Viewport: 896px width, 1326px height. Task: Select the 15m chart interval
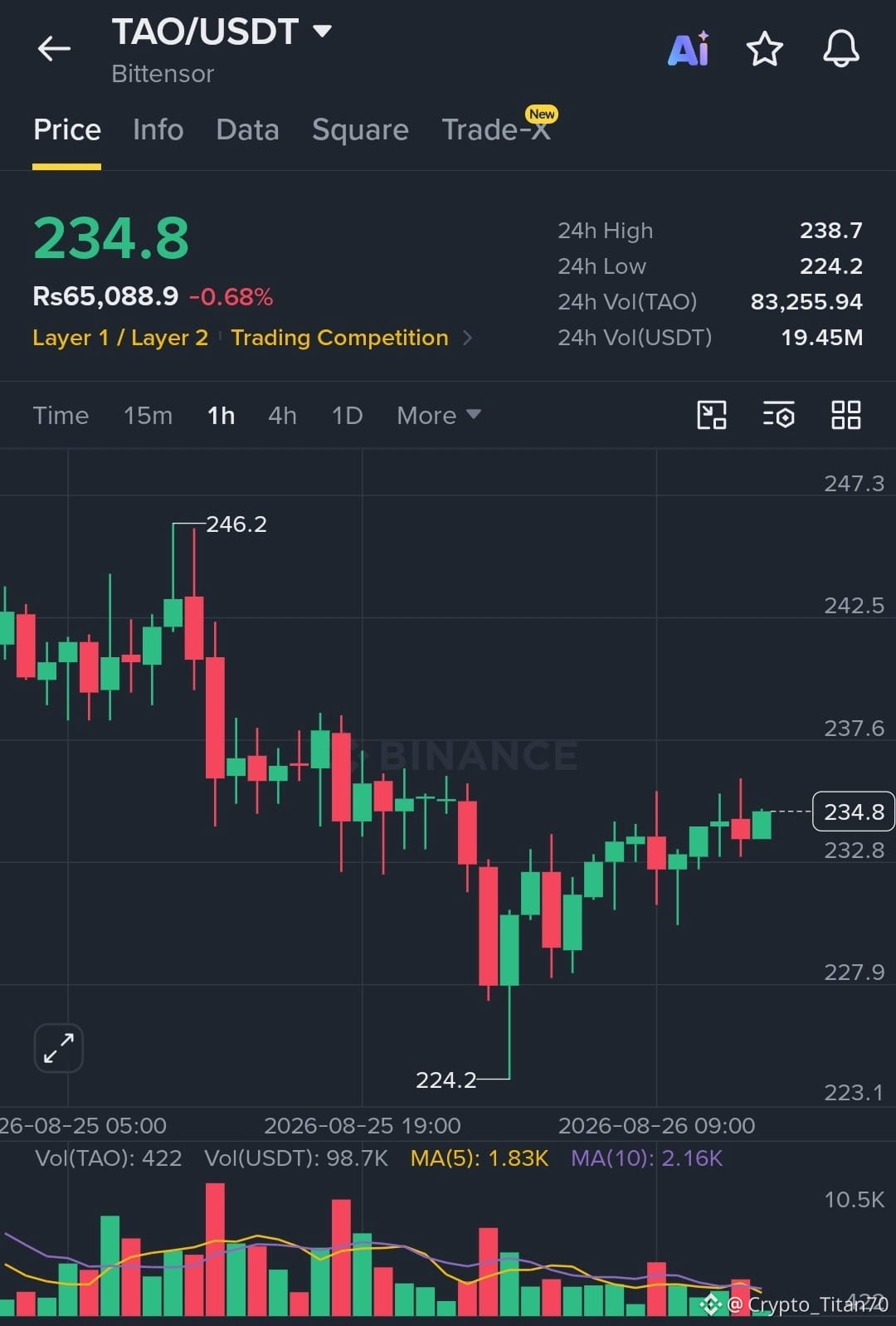tap(148, 415)
